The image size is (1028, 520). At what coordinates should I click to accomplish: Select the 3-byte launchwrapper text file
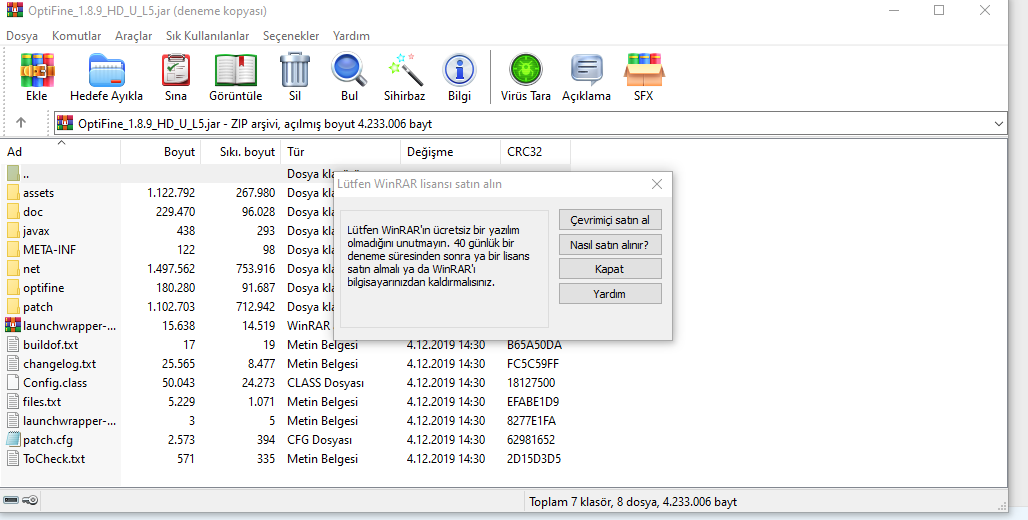pyautogui.click(x=69, y=420)
